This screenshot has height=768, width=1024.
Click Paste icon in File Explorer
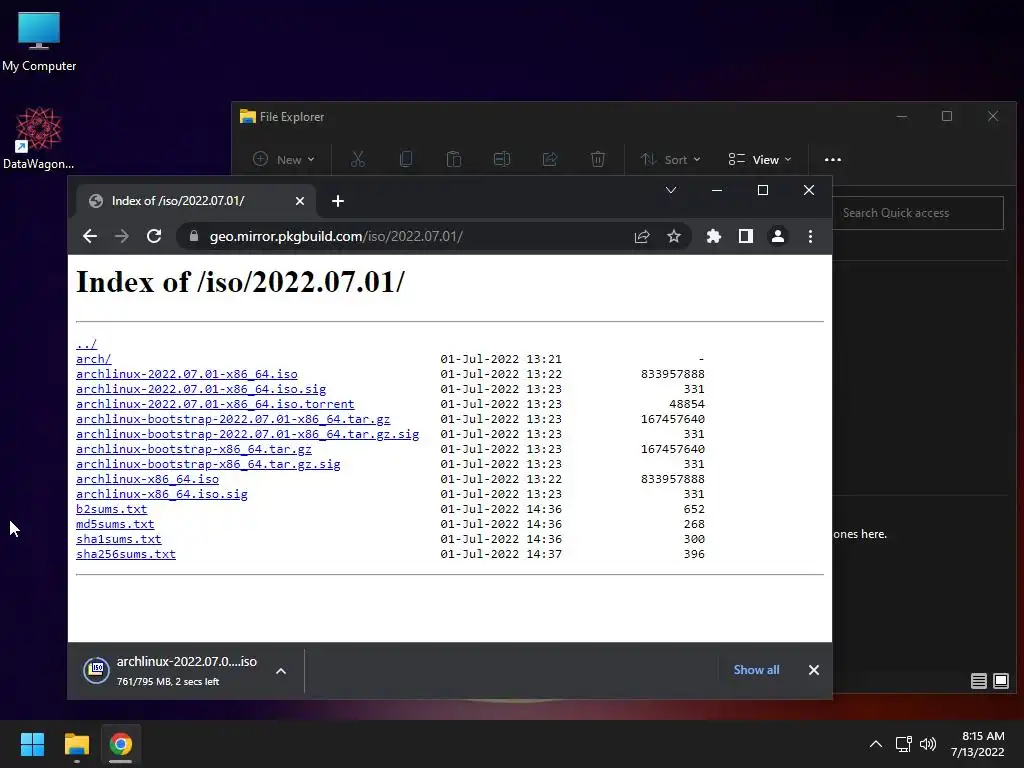pyautogui.click(x=454, y=159)
